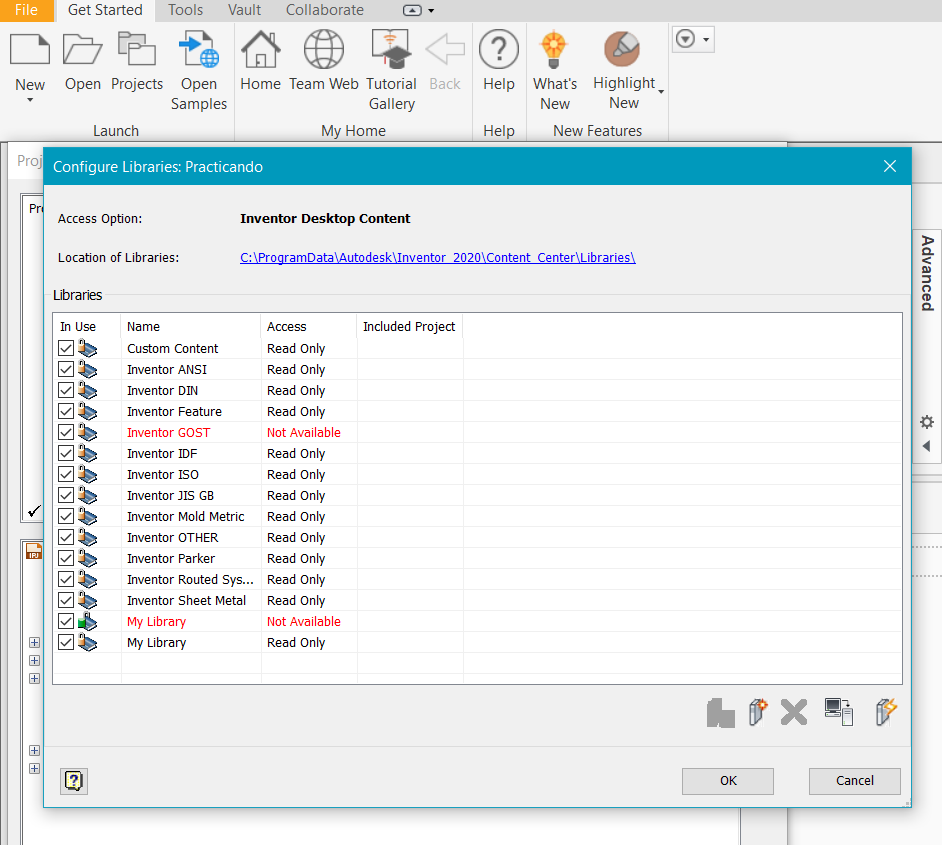The height and width of the screenshot is (845, 942).
Task: Open the Help question mark icon
Action: tap(498, 48)
